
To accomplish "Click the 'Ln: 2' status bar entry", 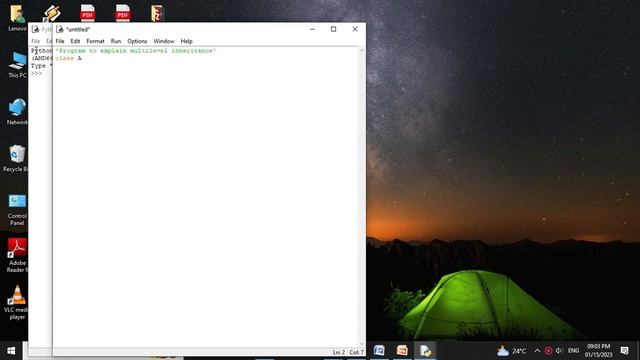I will (338, 352).
